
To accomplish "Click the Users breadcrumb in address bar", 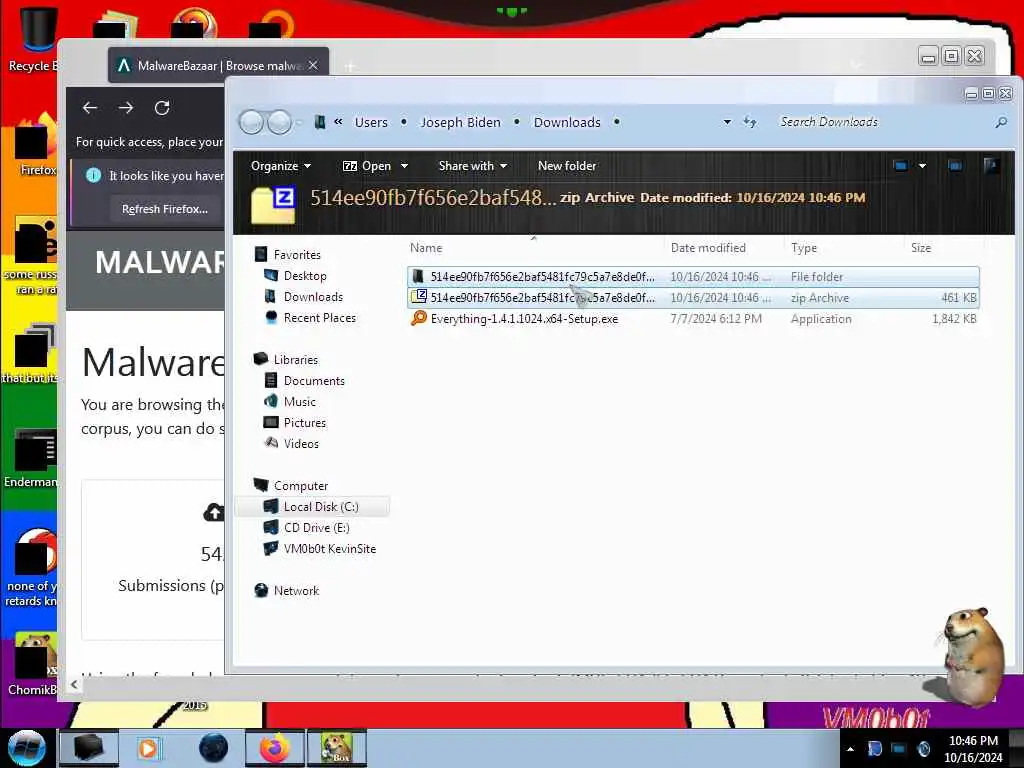I will (371, 122).
